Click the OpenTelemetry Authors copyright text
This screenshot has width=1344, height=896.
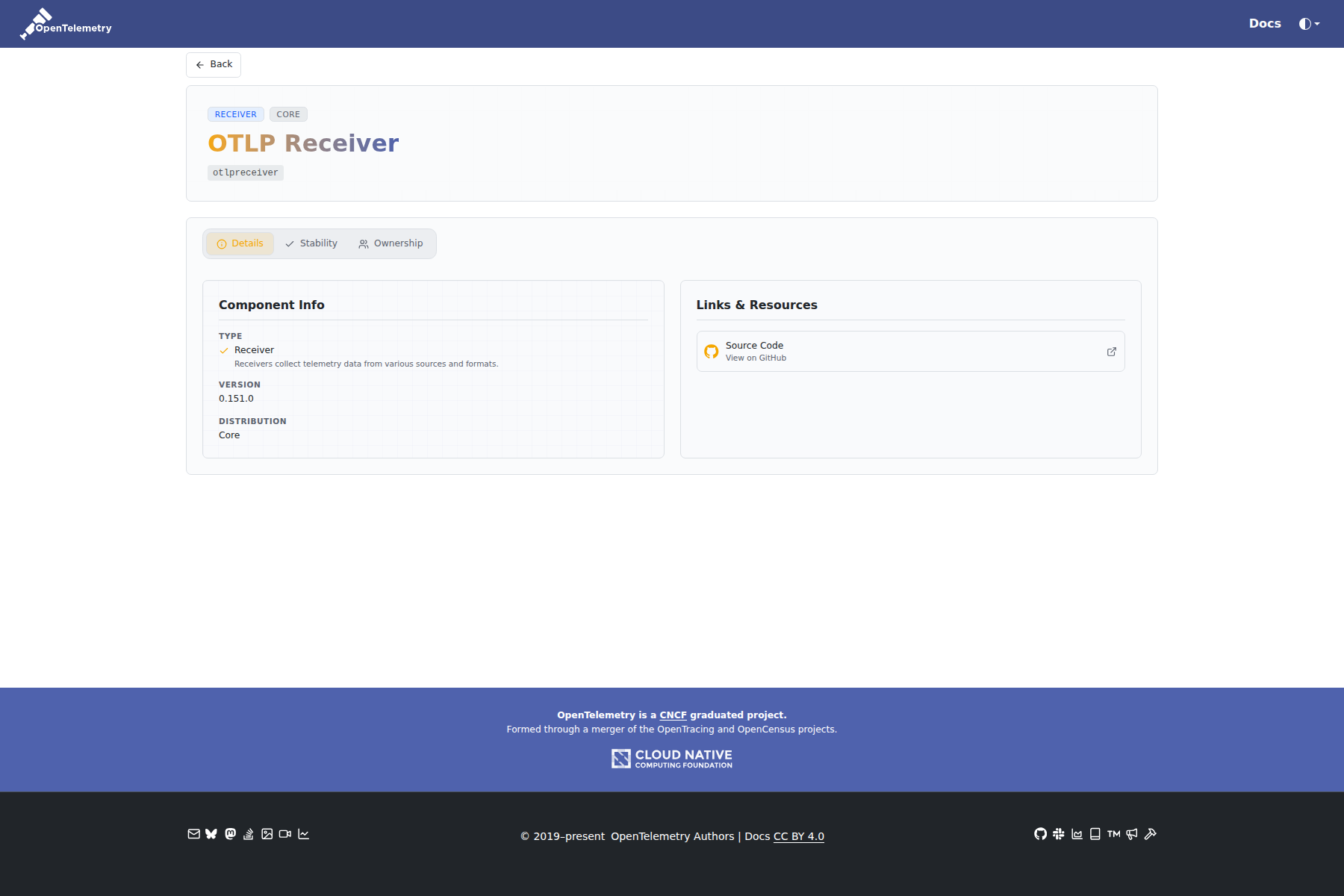(x=673, y=836)
